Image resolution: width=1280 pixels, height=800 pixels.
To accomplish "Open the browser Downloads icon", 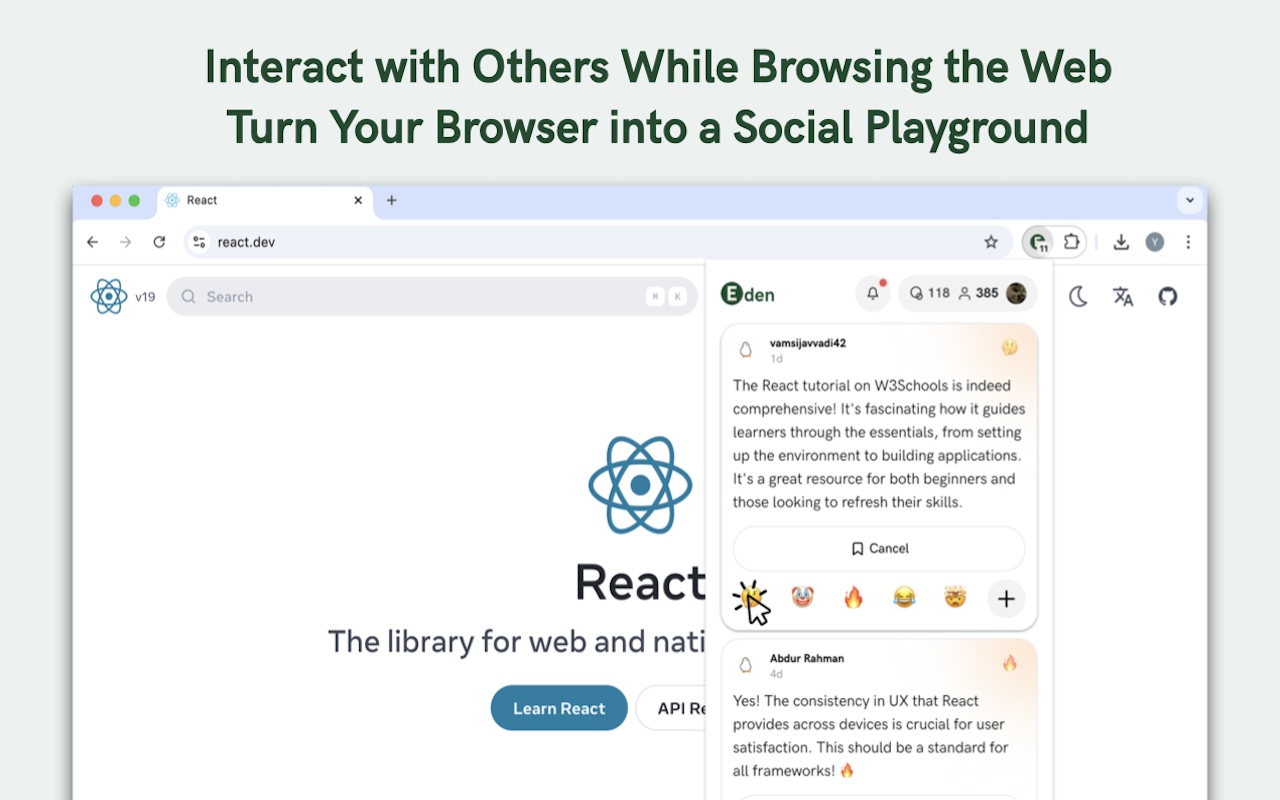I will tap(1121, 242).
